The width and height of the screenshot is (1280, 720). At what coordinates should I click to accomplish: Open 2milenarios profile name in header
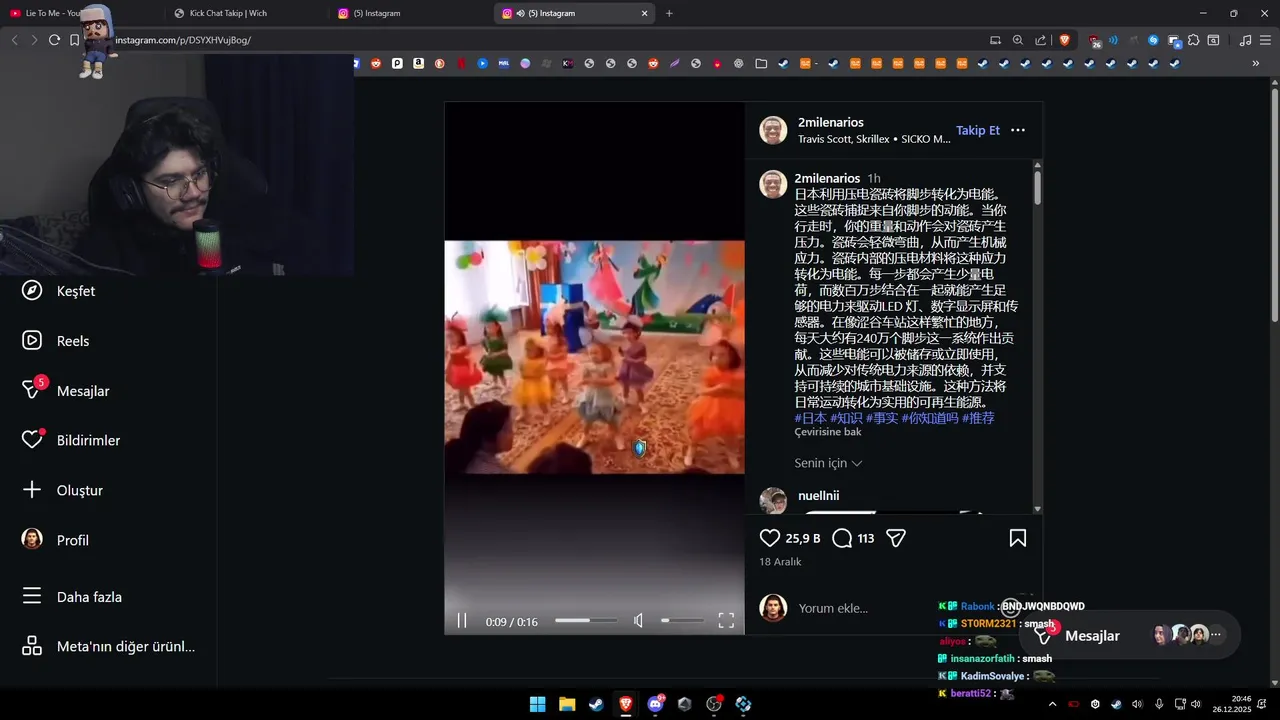[831, 122]
